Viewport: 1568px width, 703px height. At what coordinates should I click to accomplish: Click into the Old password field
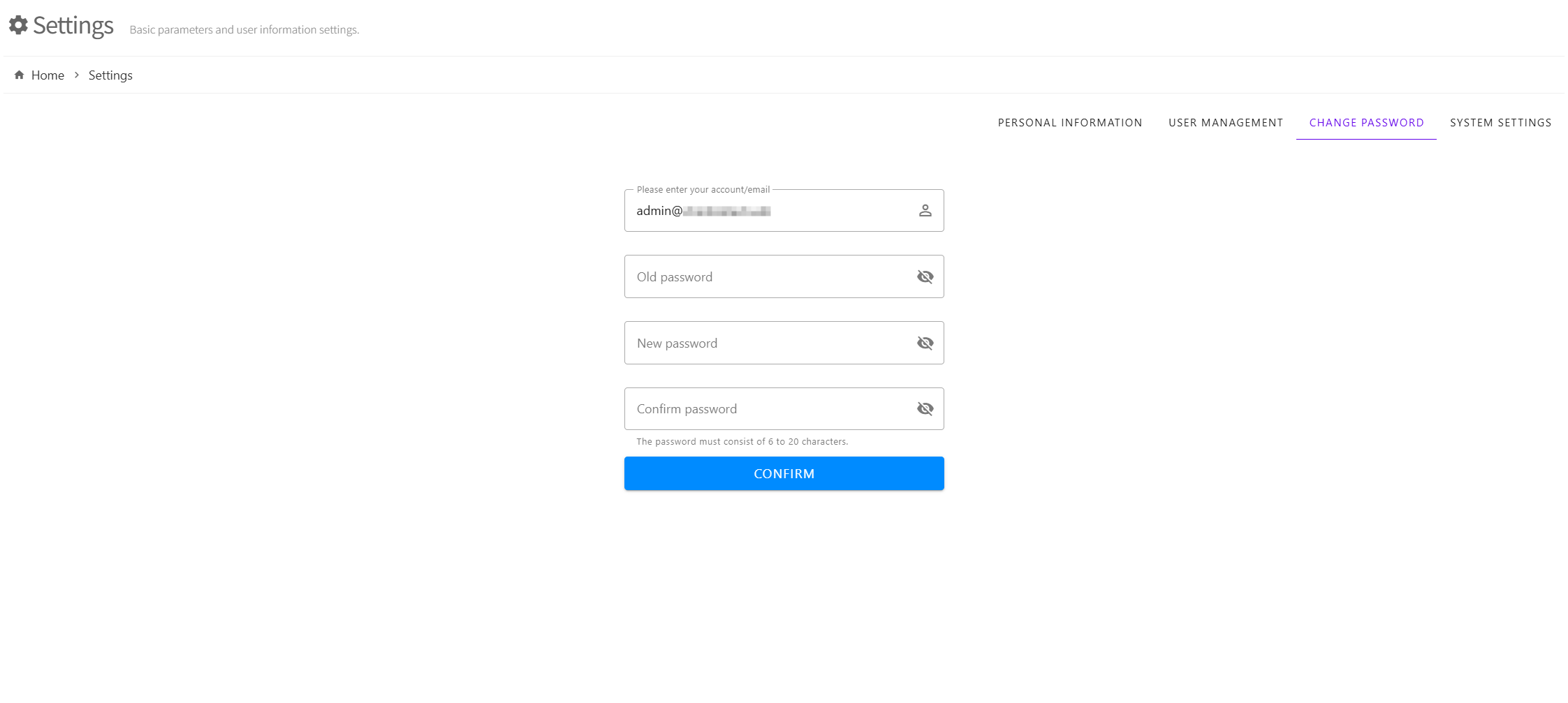pos(768,277)
